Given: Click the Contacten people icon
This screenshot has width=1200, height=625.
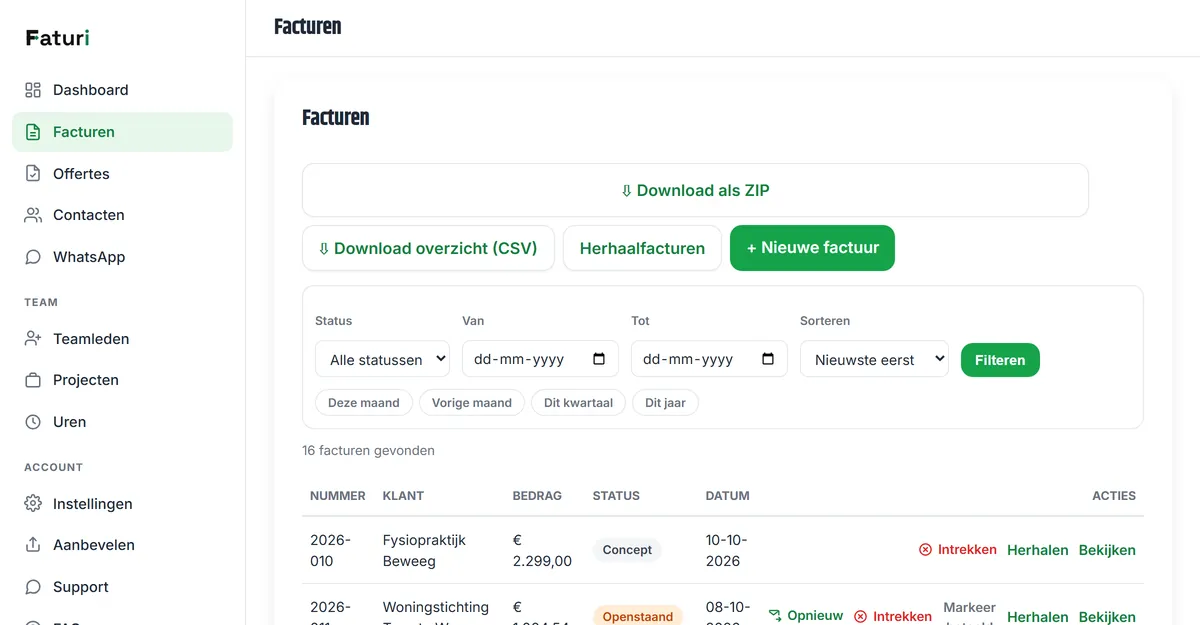Looking at the screenshot, I should 33,215.
